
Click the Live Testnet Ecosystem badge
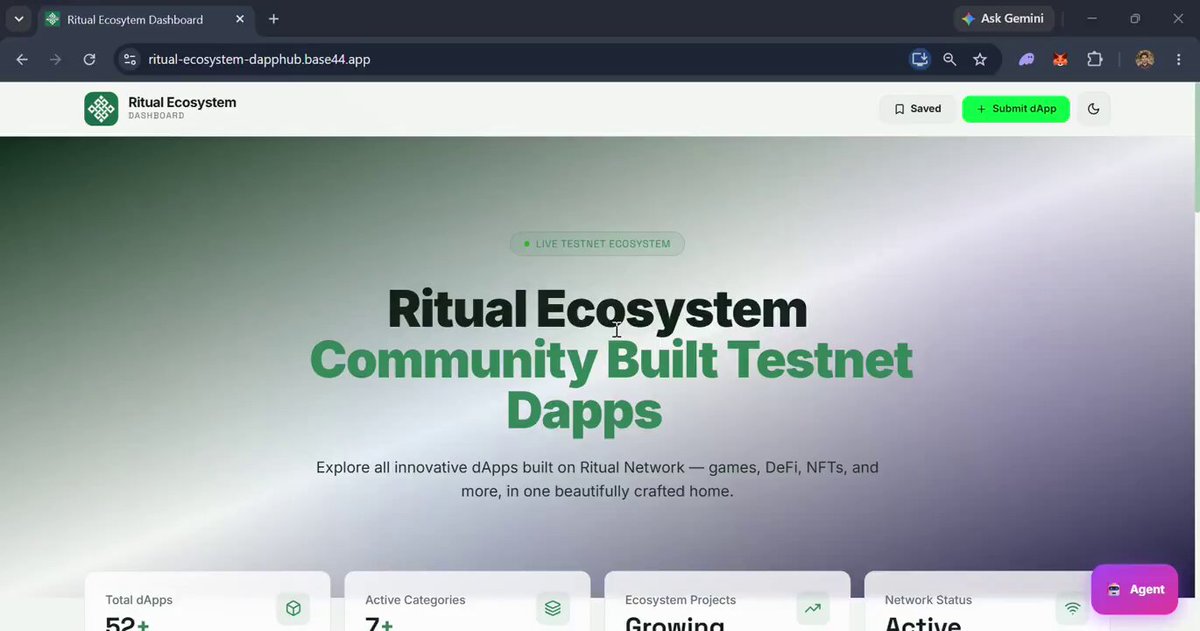click(x=597, y=244)
